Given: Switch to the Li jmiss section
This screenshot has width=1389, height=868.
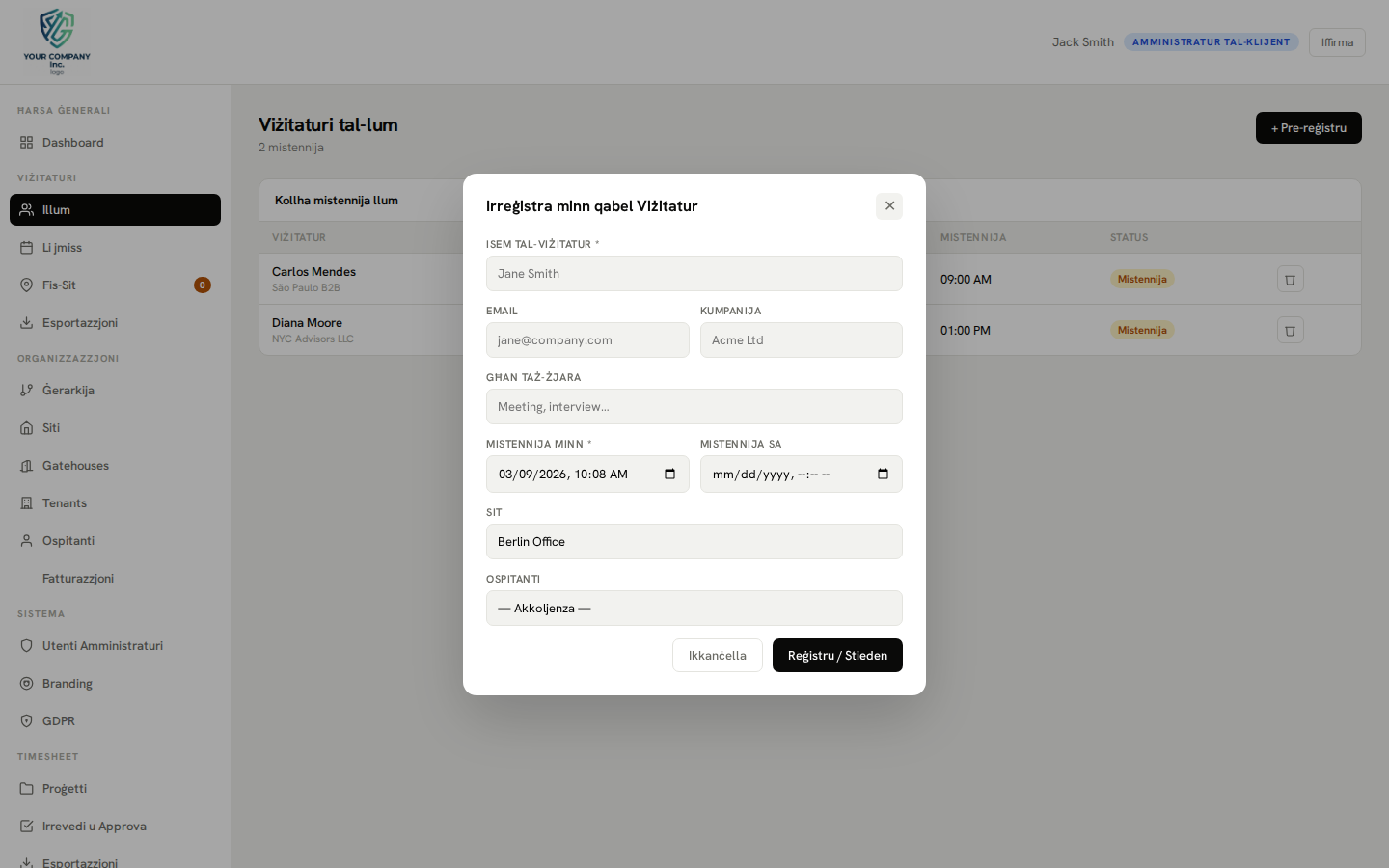Looking at the screenshot, I should 26,247.
